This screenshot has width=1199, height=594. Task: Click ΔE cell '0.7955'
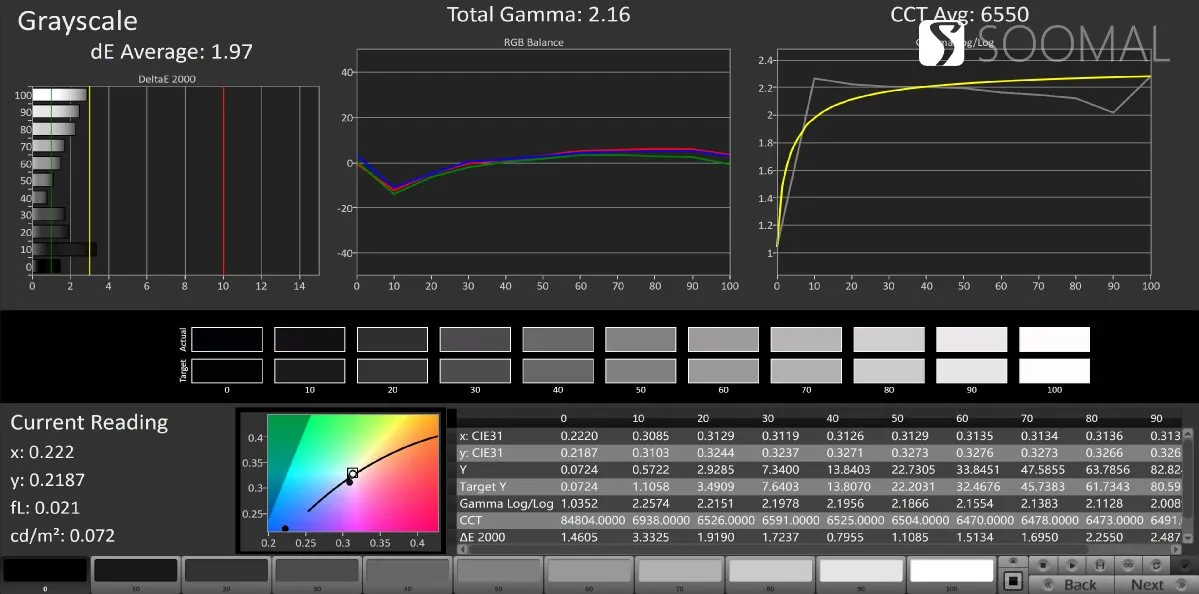coord(846,537)
